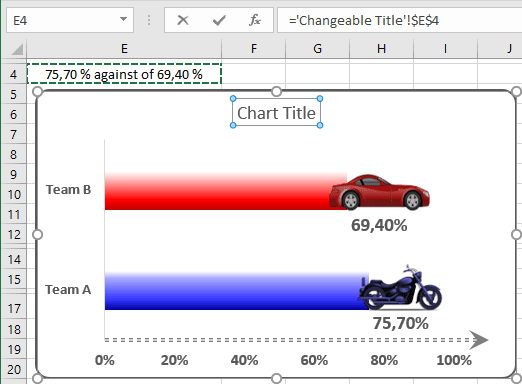Select column I header
This screenshot has height=384, width=522.
(x=445, y=49)
